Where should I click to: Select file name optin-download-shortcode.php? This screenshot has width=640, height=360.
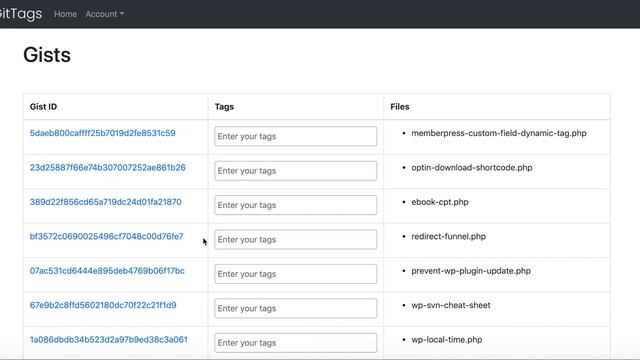pos(472,167)
